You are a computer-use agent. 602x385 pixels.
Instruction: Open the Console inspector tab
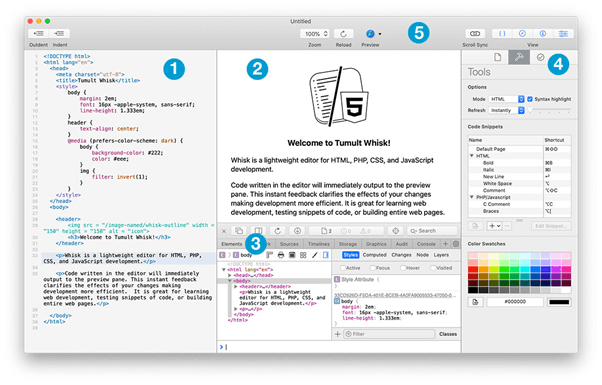point(426,244)
